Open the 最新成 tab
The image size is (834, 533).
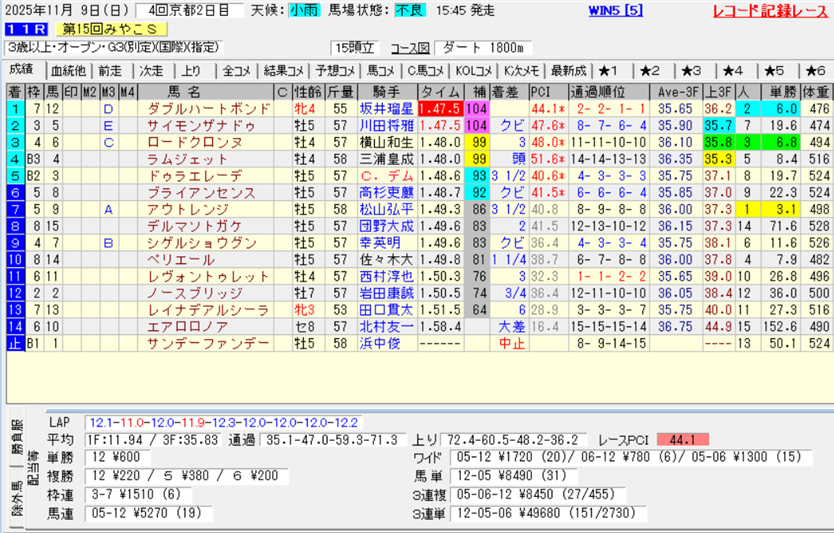pyautogui.click(x=568, y=71)
